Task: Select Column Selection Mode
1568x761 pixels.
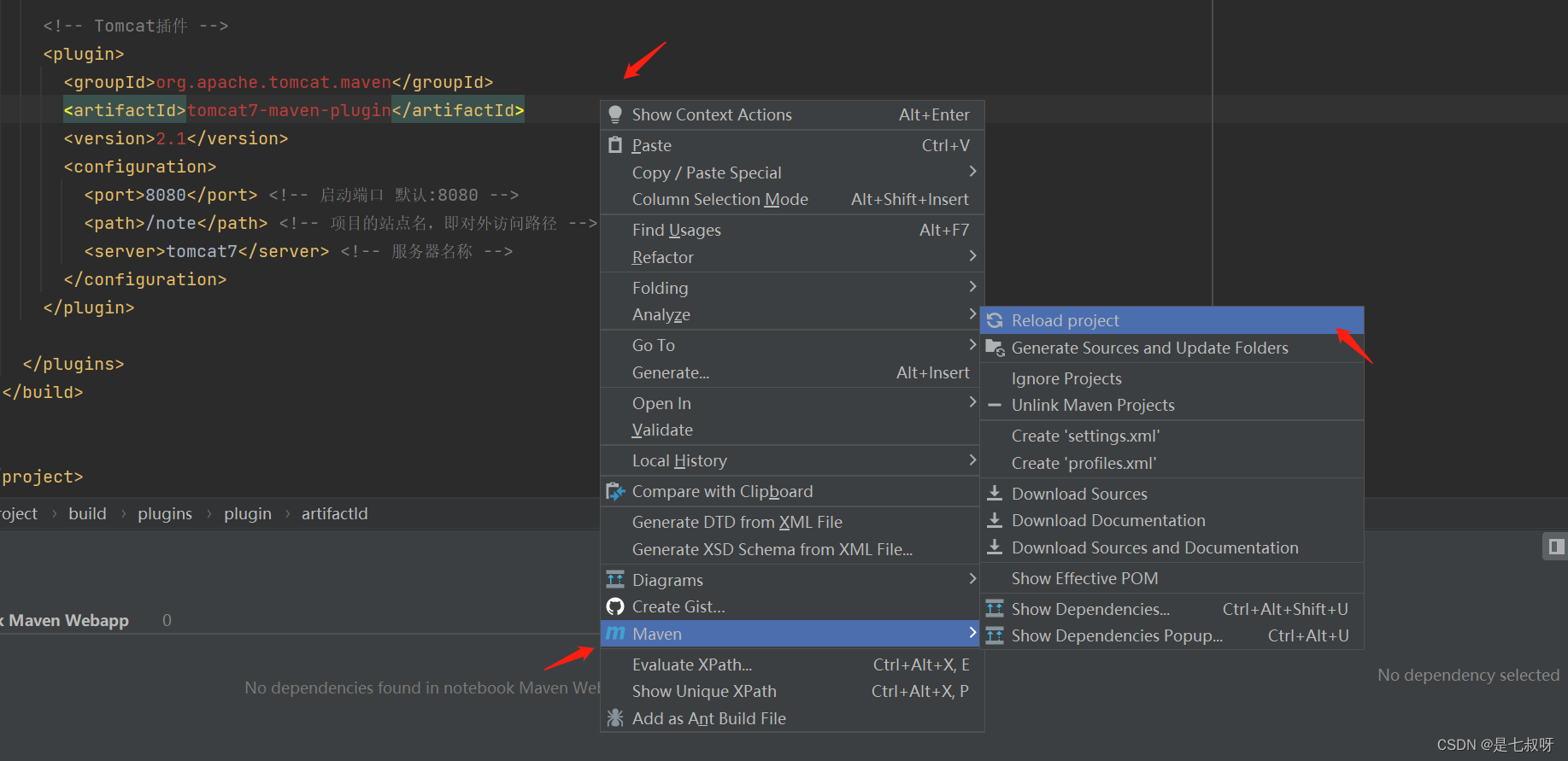Action: [792, 199]
